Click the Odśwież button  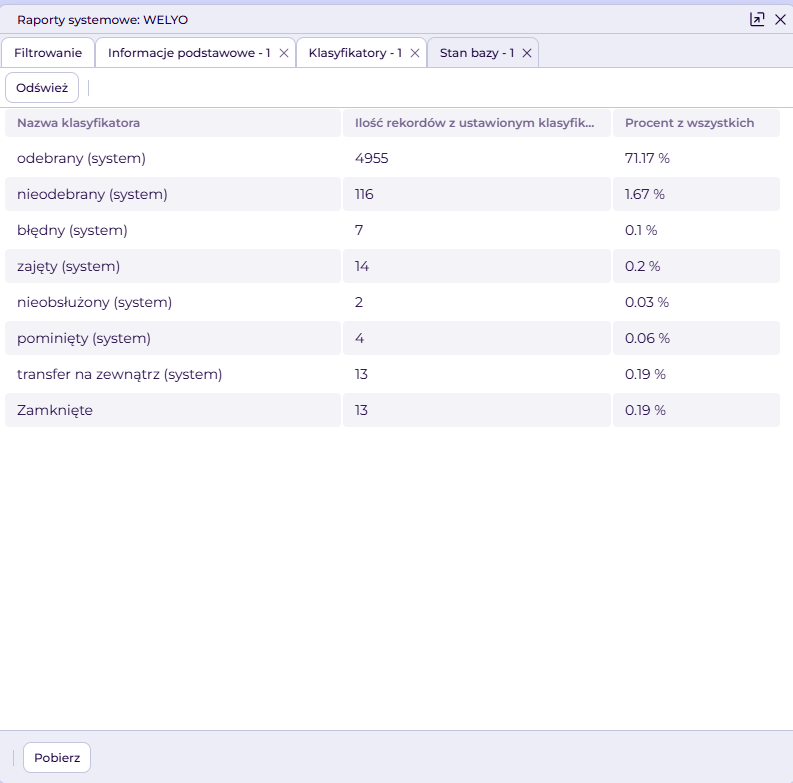42,88
